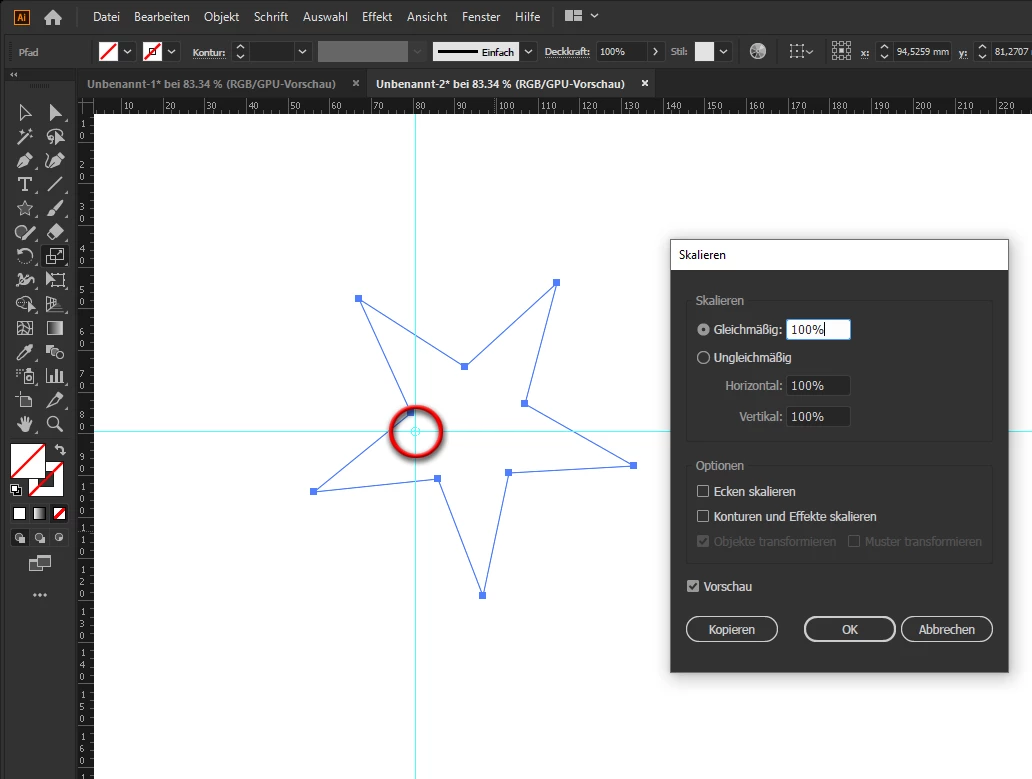Select the Type tool
Screen dimensions: 1032x779
pyautogui.click(x=25, y=184)
